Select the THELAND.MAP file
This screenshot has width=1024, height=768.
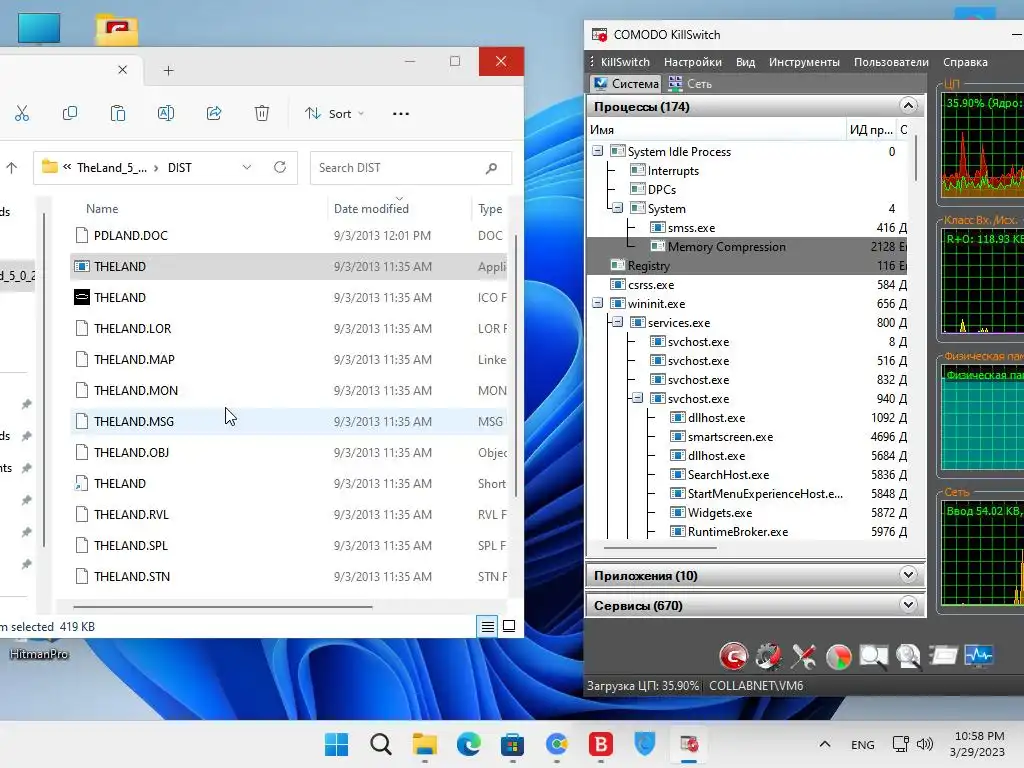click(288, 359)
